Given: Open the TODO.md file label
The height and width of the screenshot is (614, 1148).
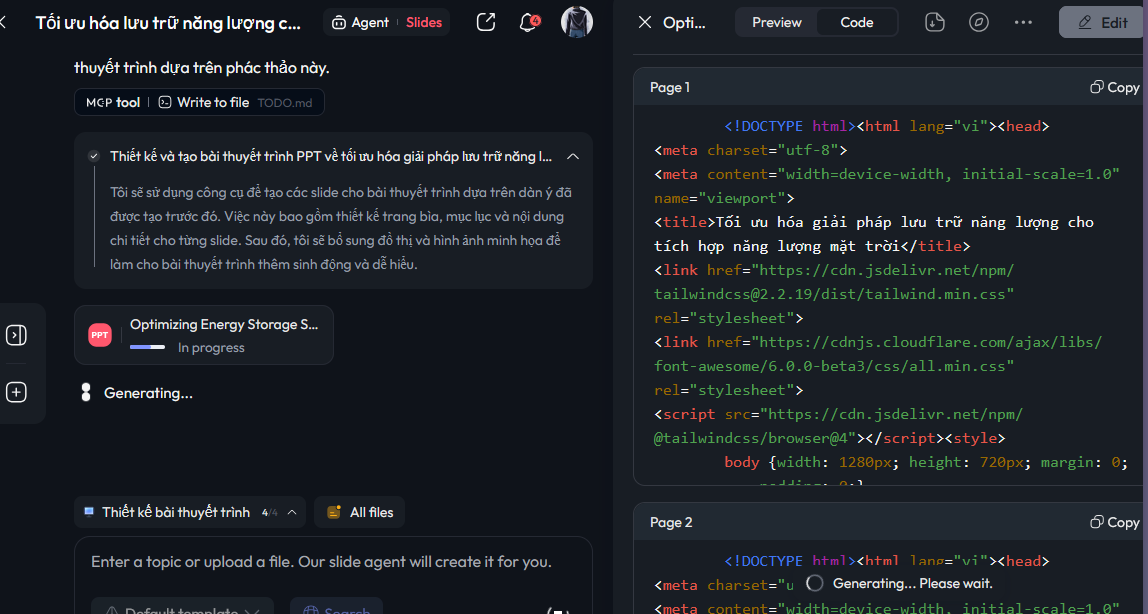Looking at the screenshot, I should (x=285, y=103).
